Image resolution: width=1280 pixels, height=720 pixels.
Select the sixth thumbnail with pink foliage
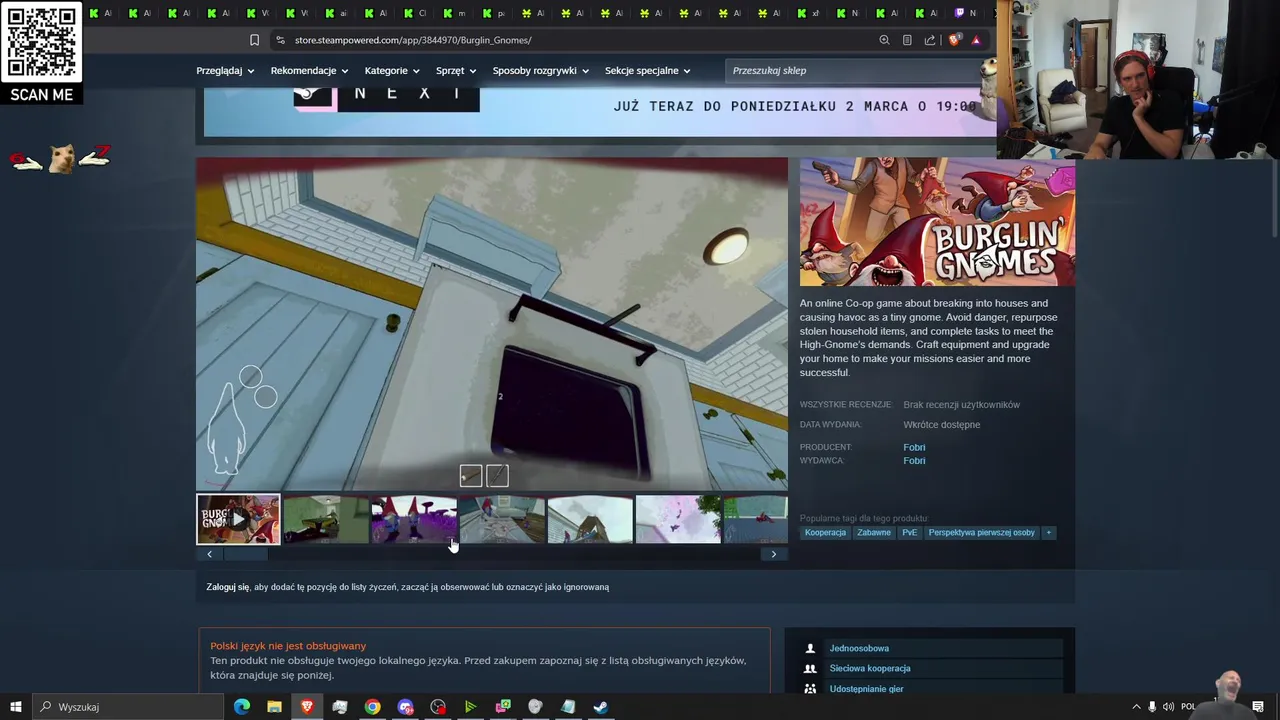coord(678,519)
